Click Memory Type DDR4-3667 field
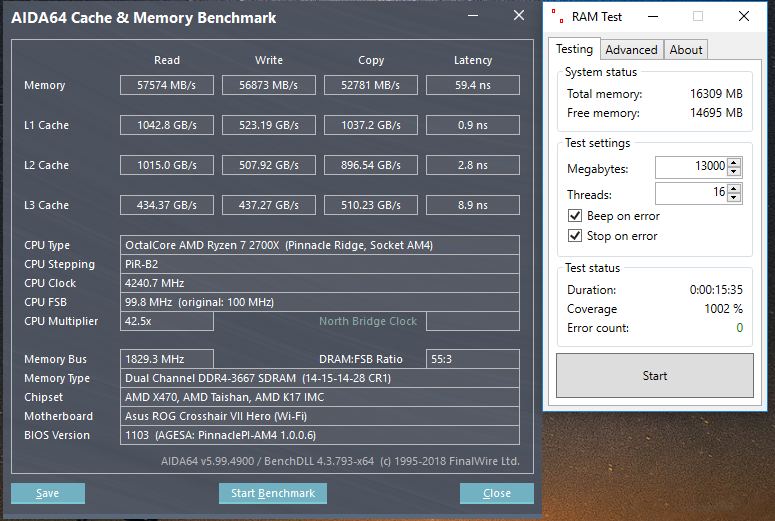 pyautogui.click(x=320, y=378)
